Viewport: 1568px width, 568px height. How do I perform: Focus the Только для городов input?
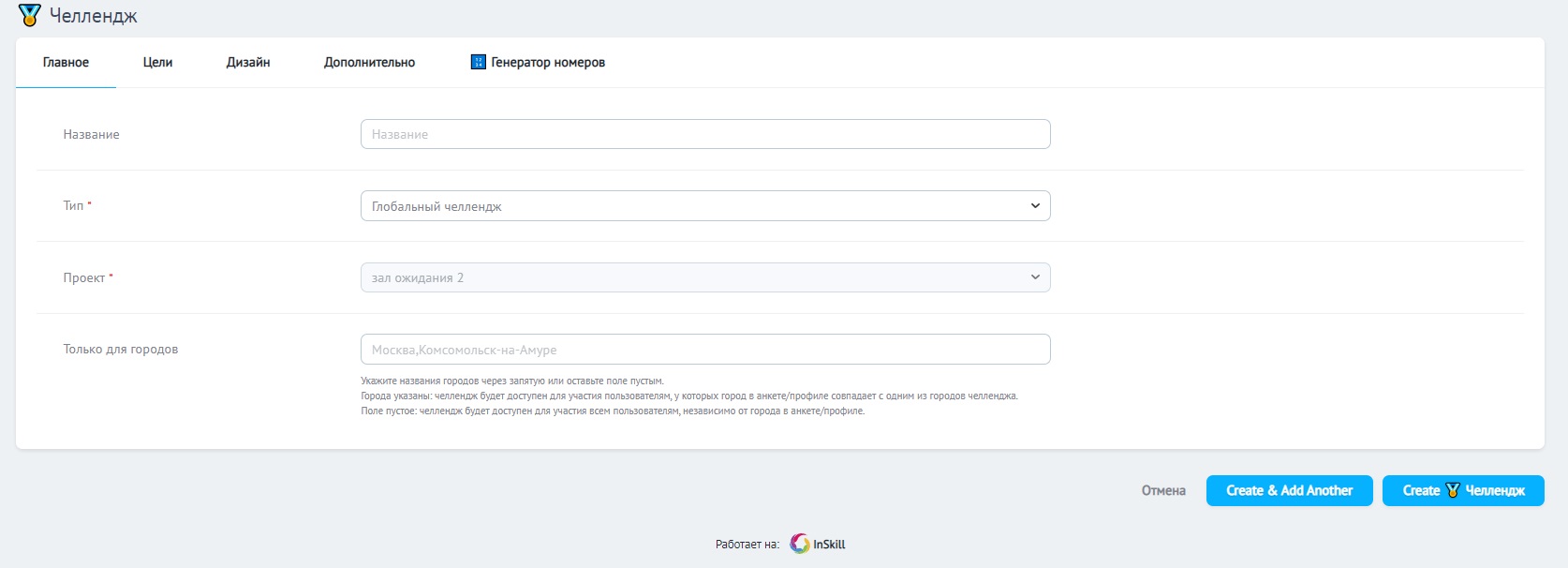point(704,350)
